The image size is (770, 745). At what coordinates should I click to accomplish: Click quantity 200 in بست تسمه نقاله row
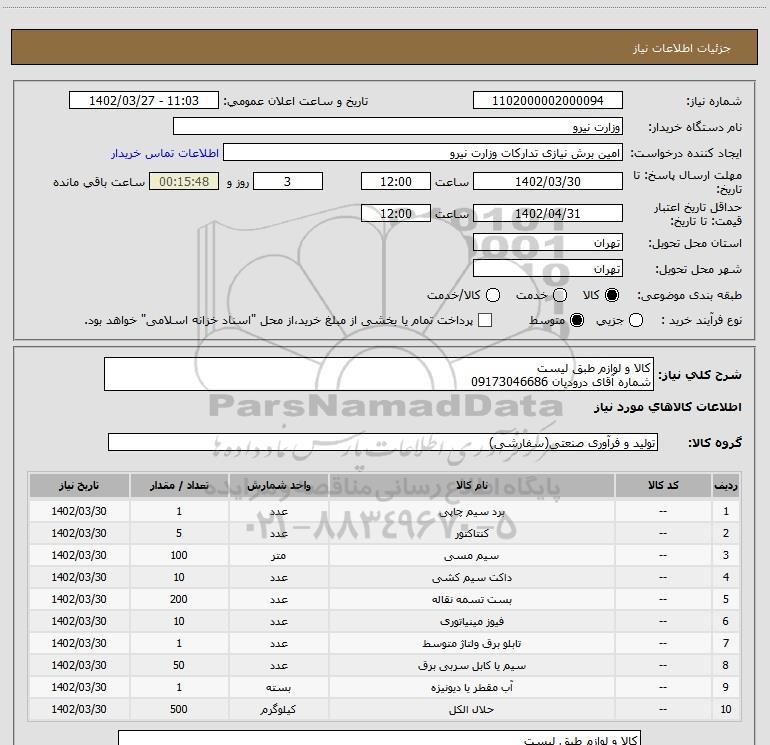pos(179,599)
